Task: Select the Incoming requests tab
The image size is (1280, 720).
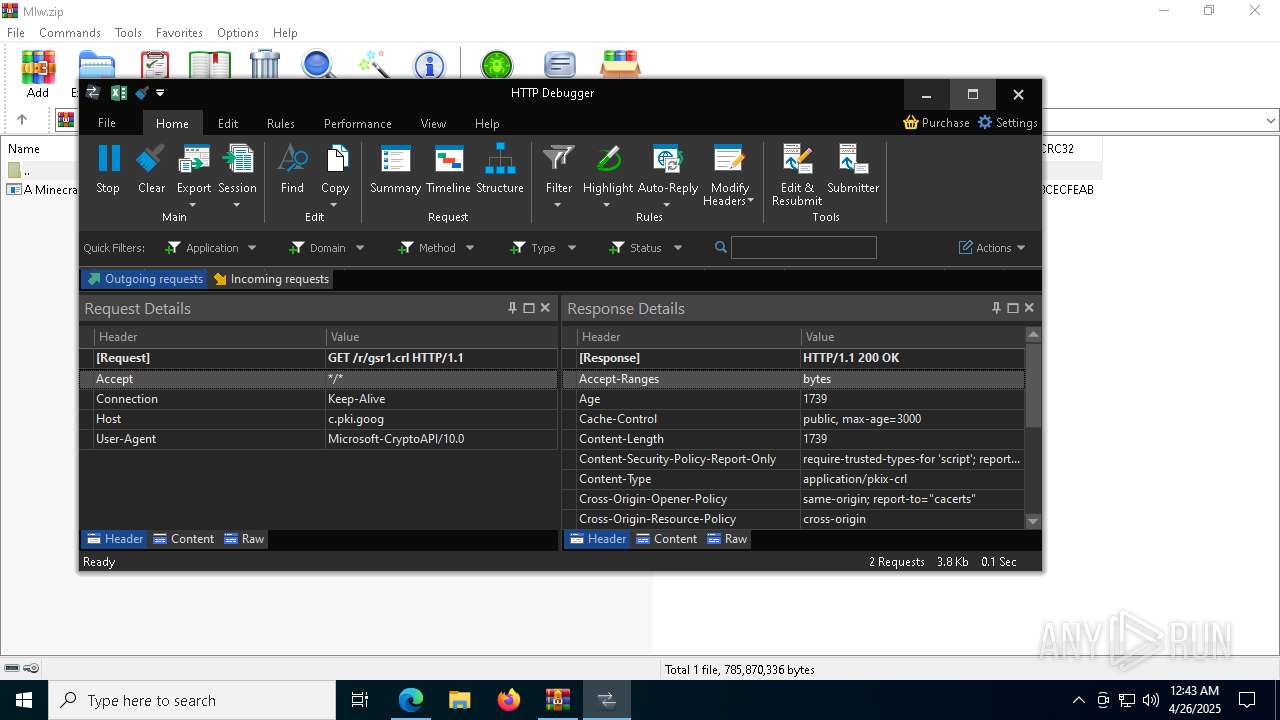Action: point(271,279)
